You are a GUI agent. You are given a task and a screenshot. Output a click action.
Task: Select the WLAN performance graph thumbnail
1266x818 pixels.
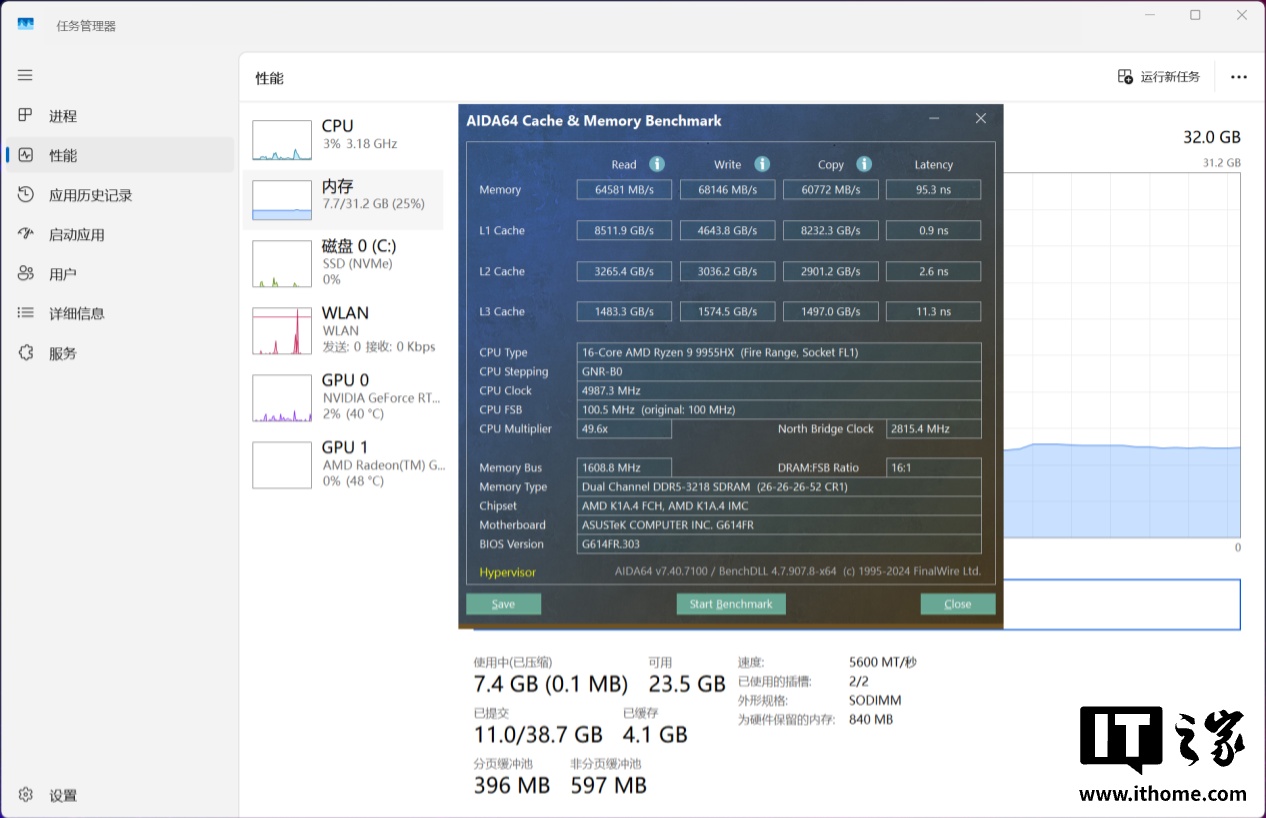282,331
